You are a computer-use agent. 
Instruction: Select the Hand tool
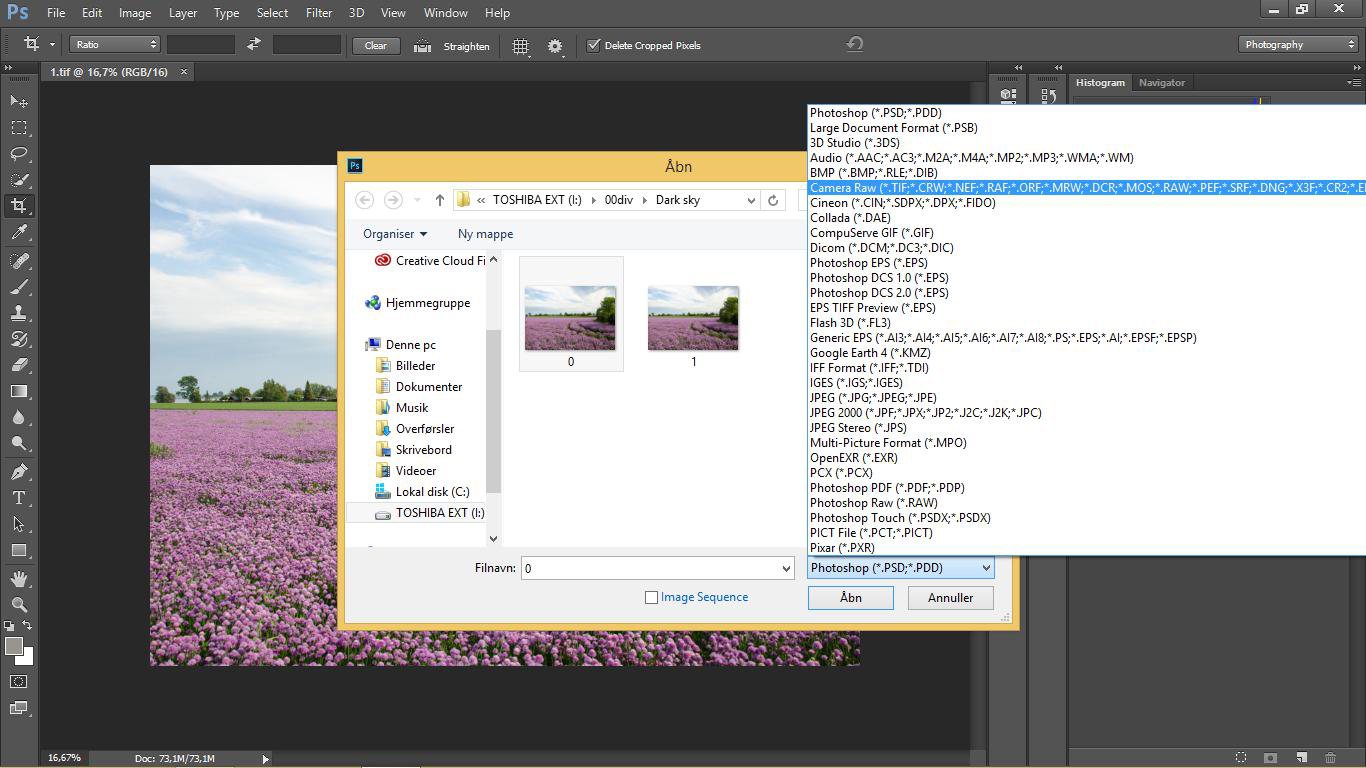pos(19,579)
